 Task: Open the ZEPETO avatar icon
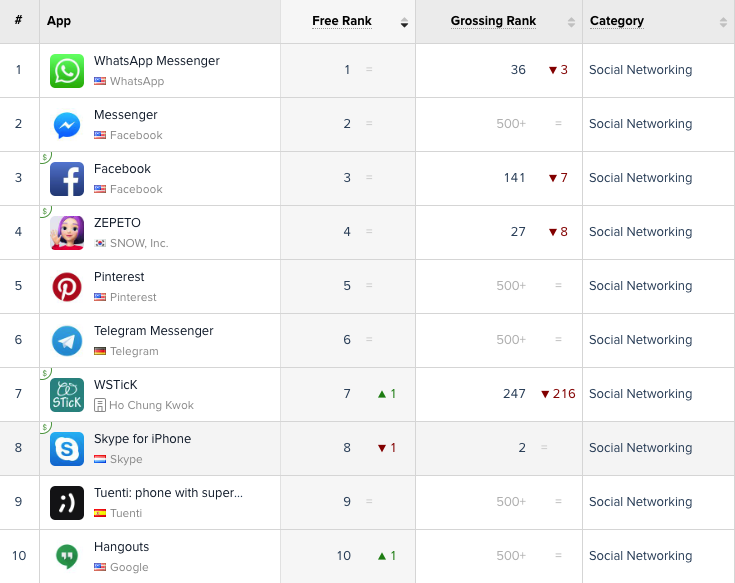67,233
